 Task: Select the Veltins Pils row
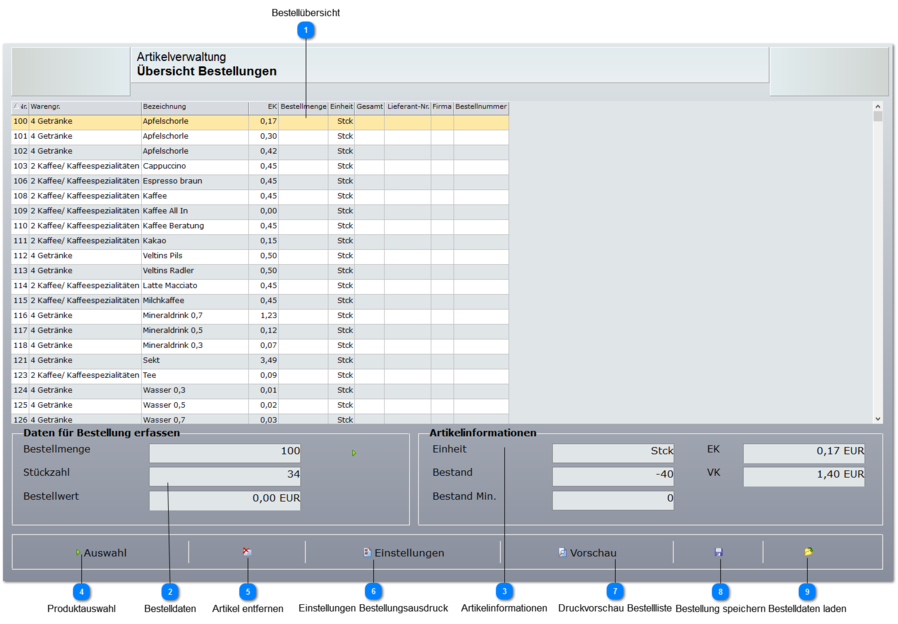pos(259,255)
